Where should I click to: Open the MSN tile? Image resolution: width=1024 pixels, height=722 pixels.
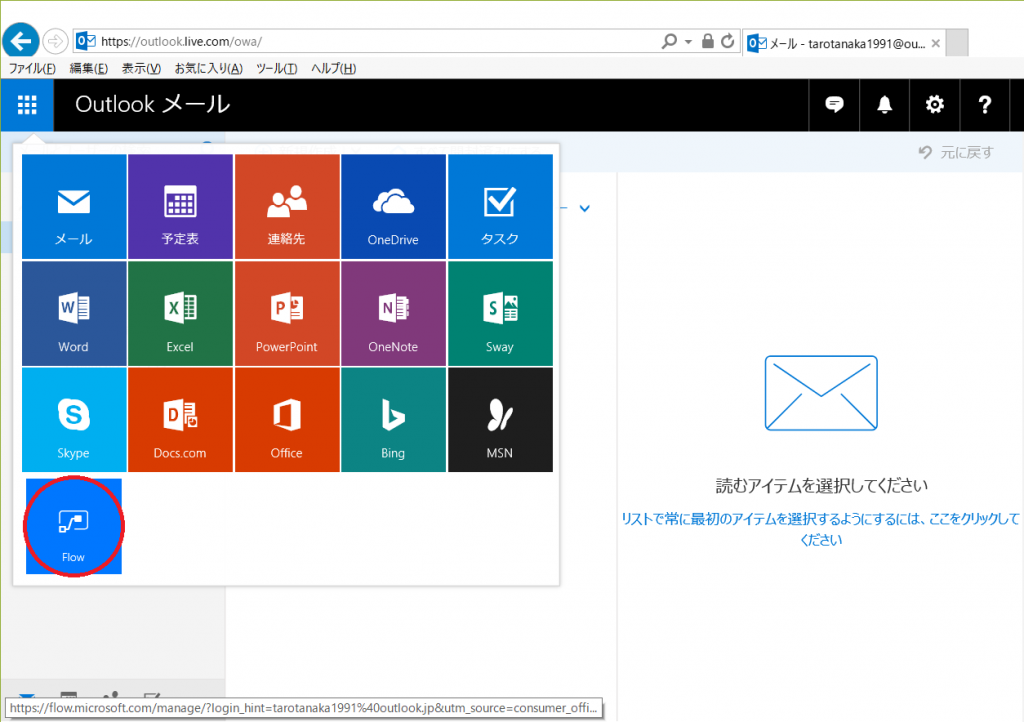[500, 420]
